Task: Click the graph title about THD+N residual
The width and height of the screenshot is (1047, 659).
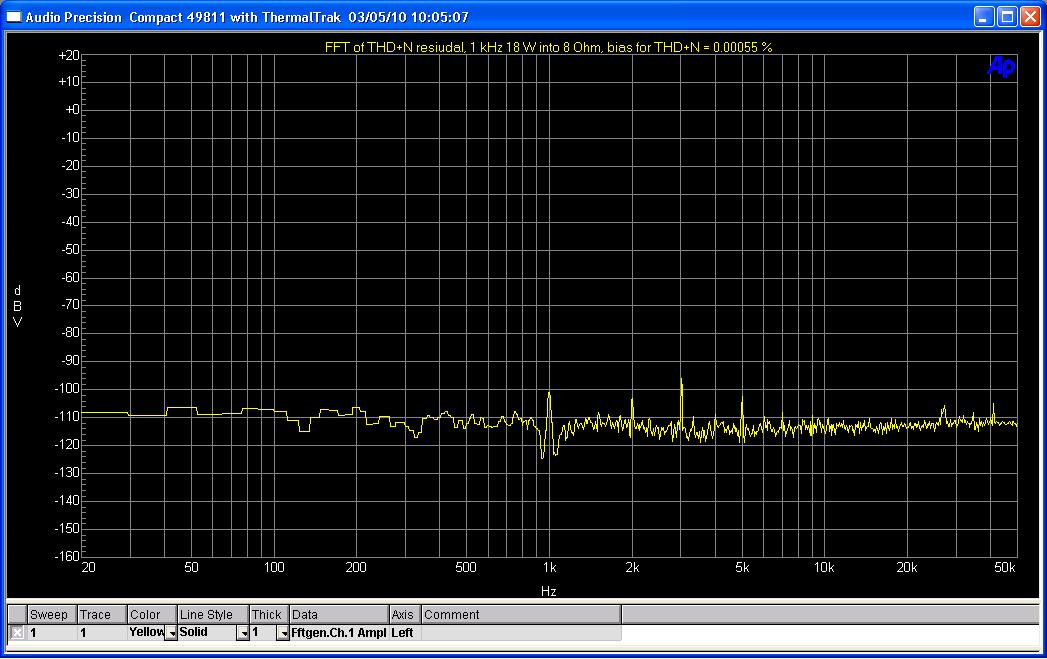Action: 548,47
